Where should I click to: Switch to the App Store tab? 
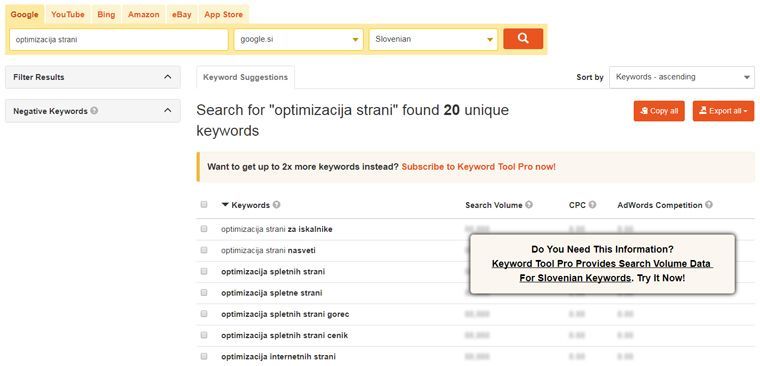tap(223, 15)
